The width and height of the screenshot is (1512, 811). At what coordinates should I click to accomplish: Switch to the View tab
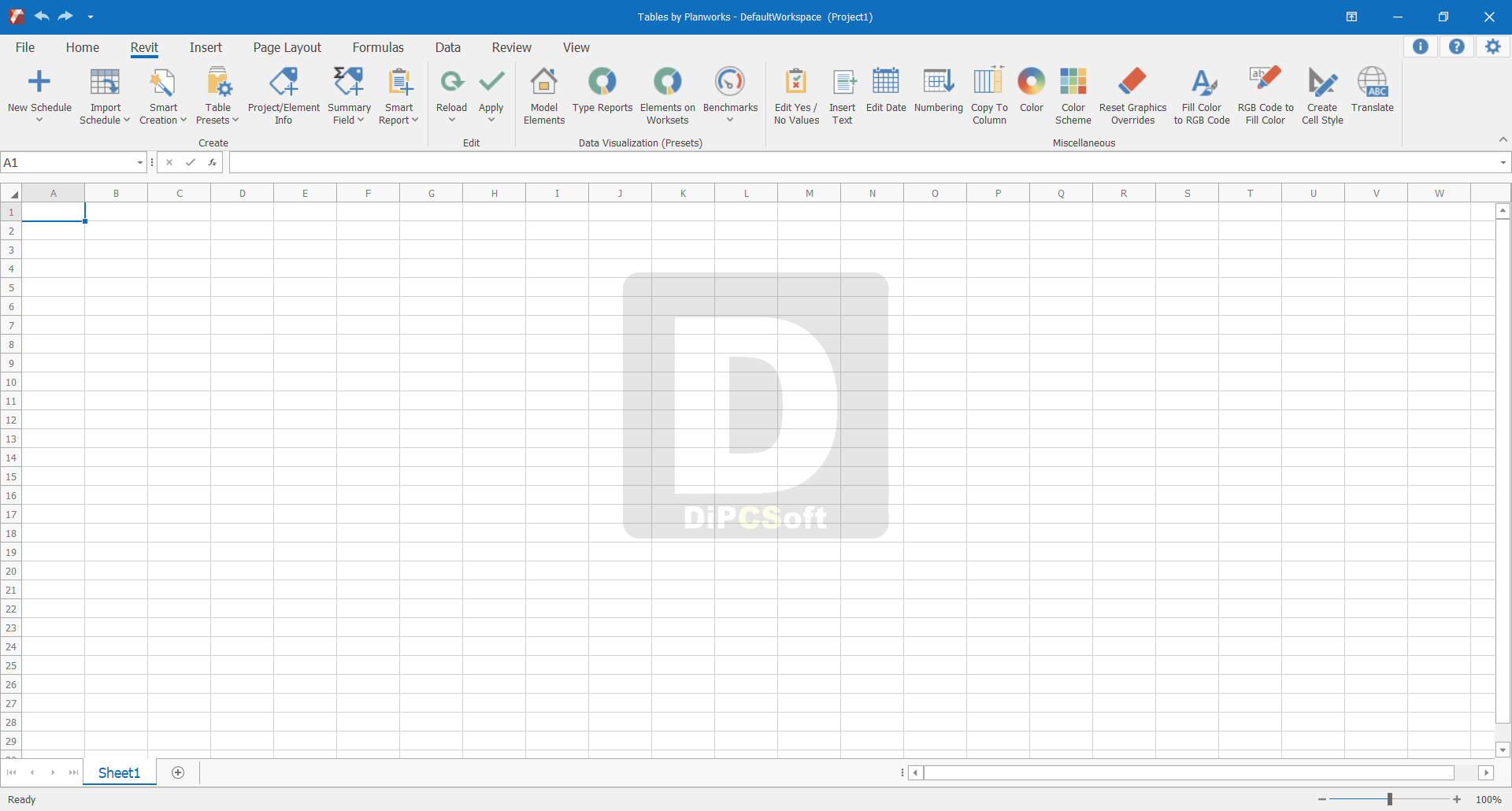tap(576, 47)
